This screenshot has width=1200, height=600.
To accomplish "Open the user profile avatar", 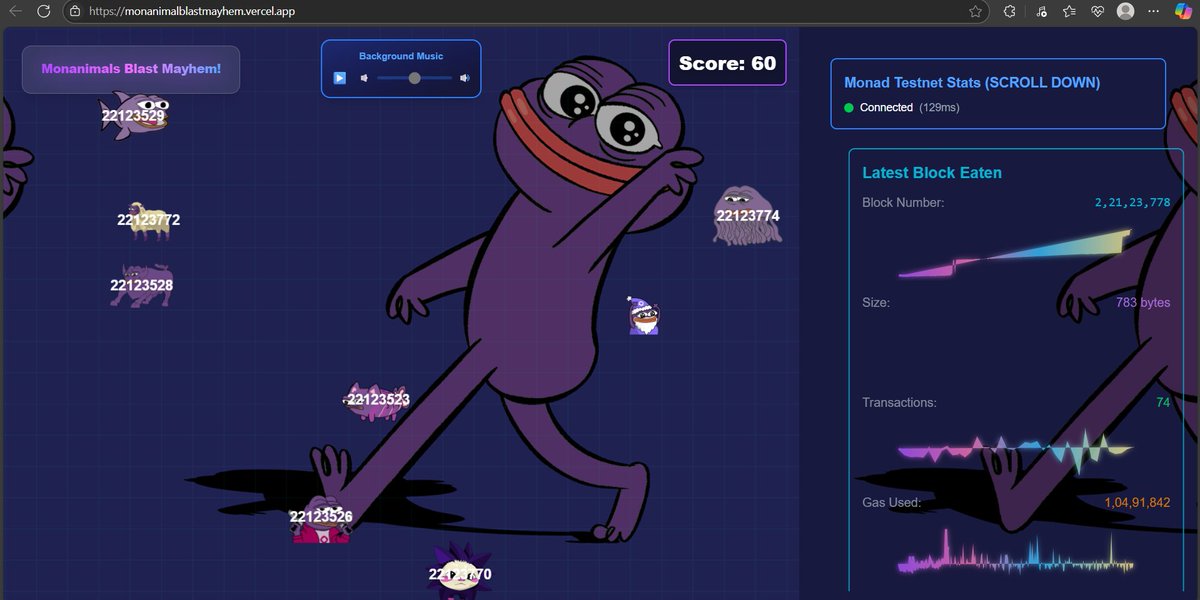I will click(1125, 11).
